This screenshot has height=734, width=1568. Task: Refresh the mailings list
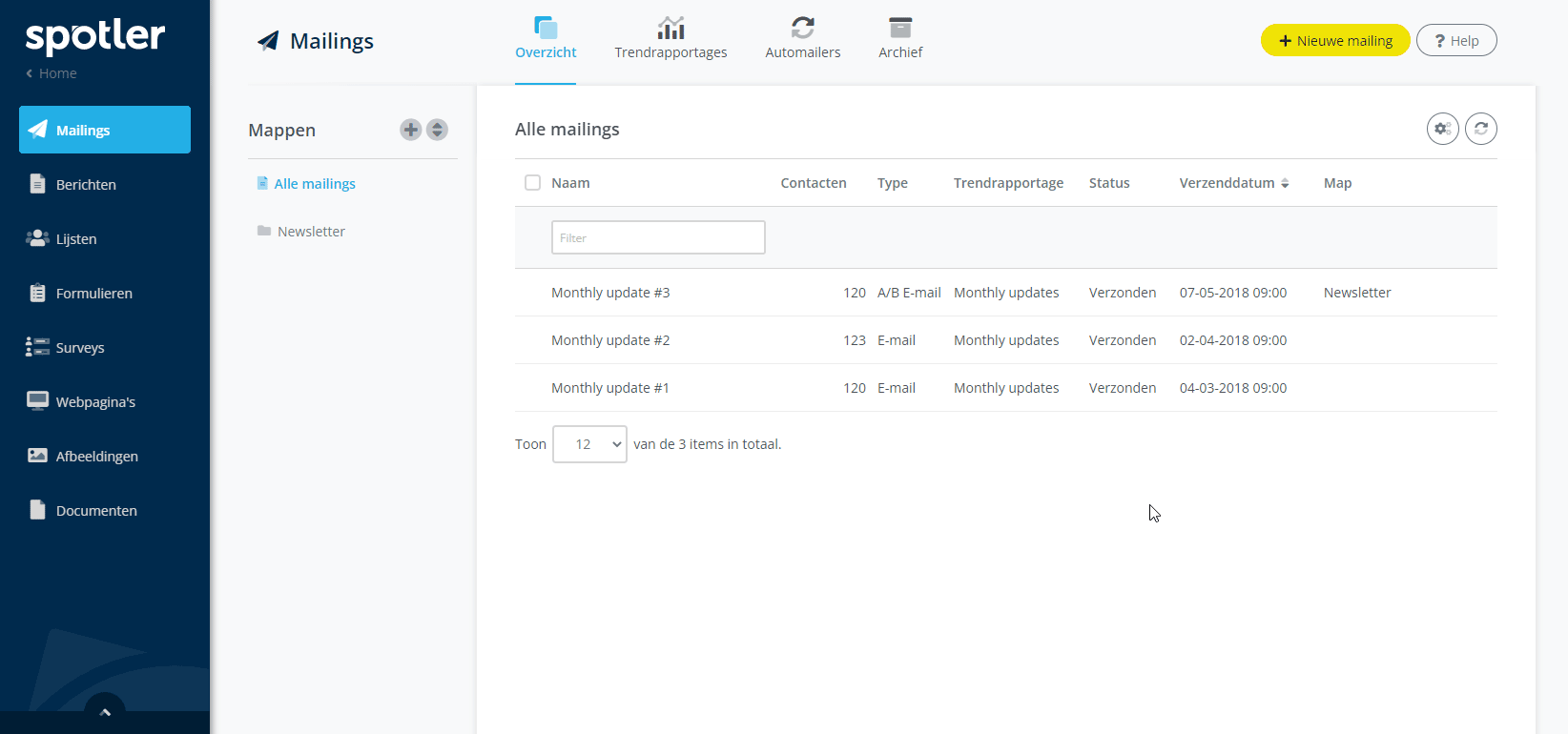tap(1481, 129)
